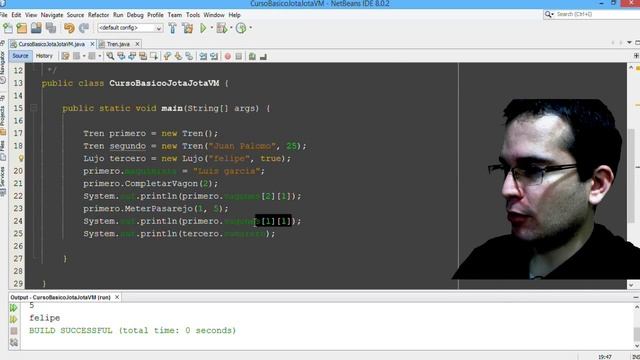The height and width of the screenshot is (360, 640).
Task: Open the editor document list dropdown arrow
Action: (629, 43)
